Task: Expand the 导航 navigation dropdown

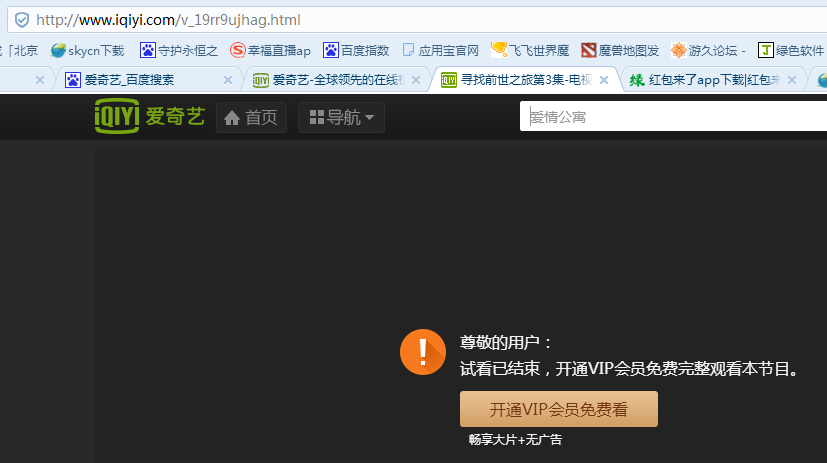Action: (x=341, y=118)
